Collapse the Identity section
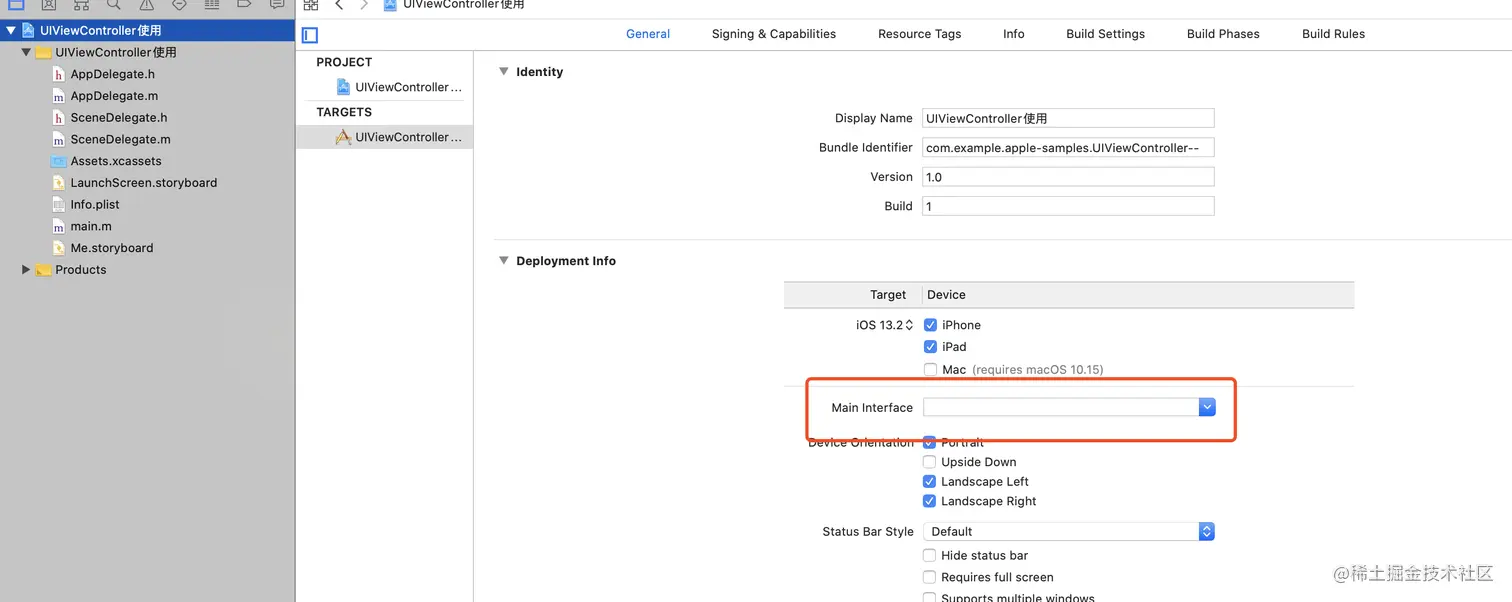 [x=503, y=72]
